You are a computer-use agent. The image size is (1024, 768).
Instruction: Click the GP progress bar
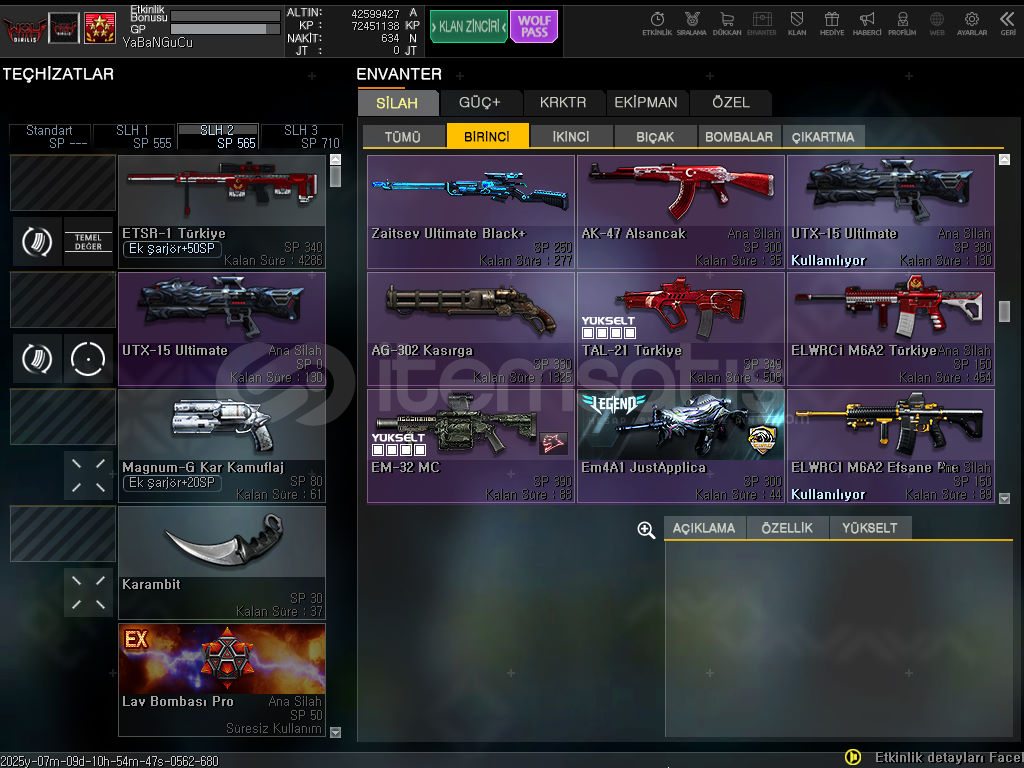pos(225,29)
